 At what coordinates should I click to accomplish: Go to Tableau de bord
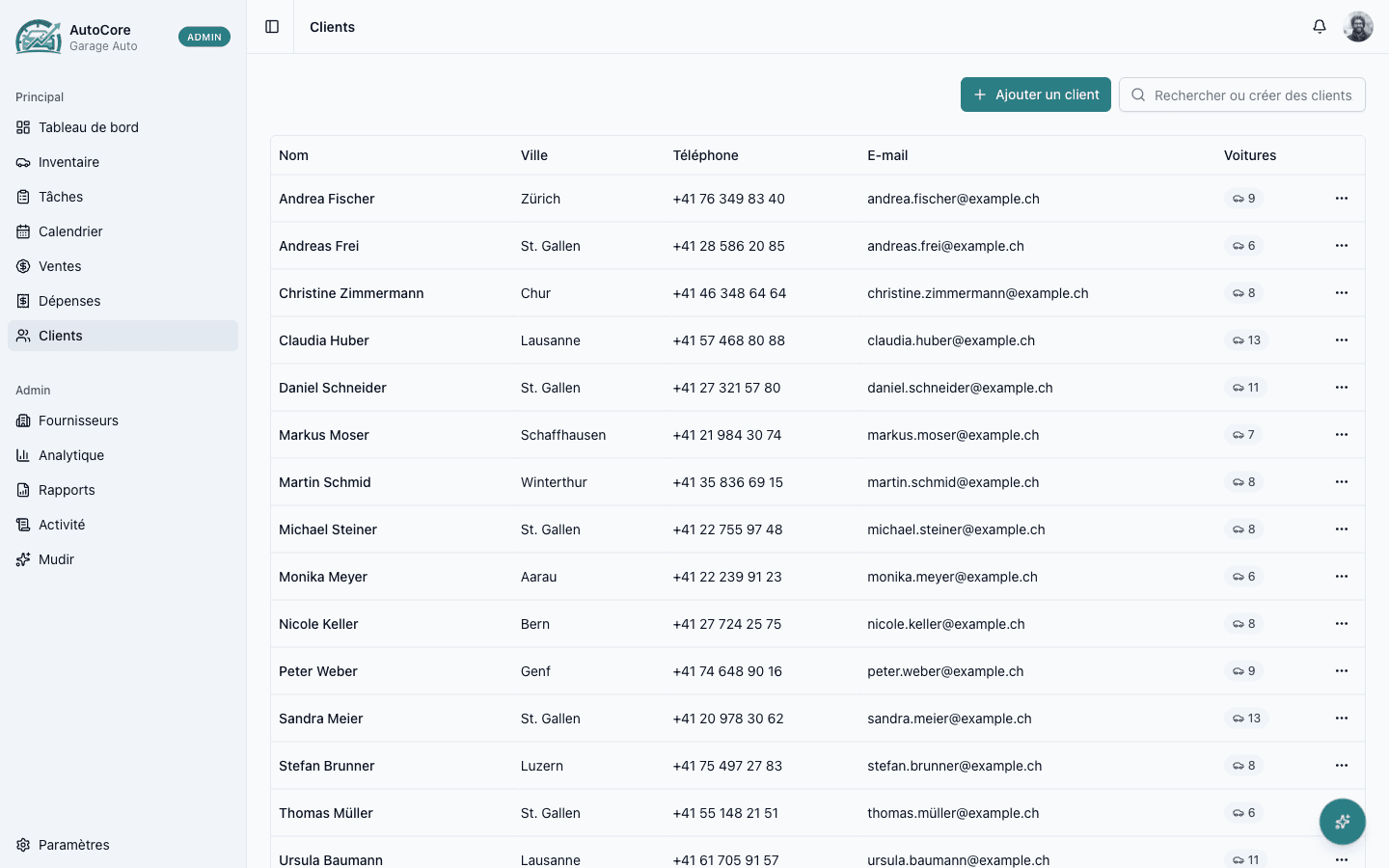coord(88,127)
